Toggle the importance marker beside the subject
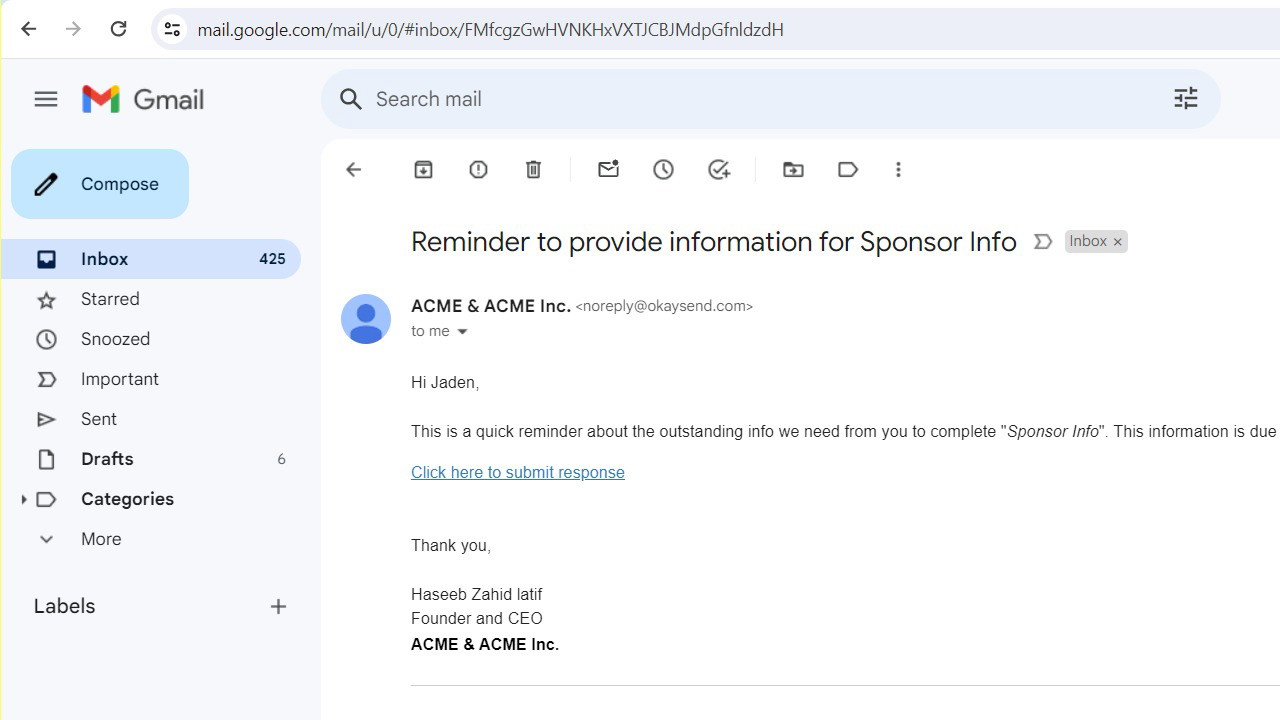The width and height of the screenshot is (1280, 720). [1043, 242]
